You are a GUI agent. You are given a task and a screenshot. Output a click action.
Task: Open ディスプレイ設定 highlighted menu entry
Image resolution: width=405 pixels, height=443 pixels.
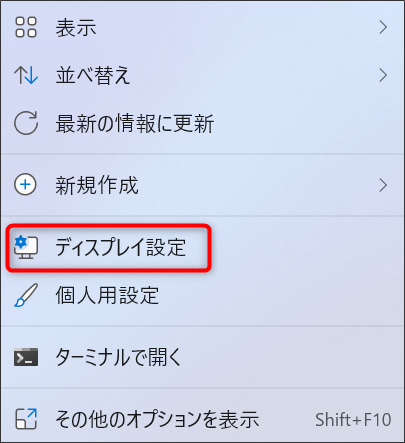point(109,248)
